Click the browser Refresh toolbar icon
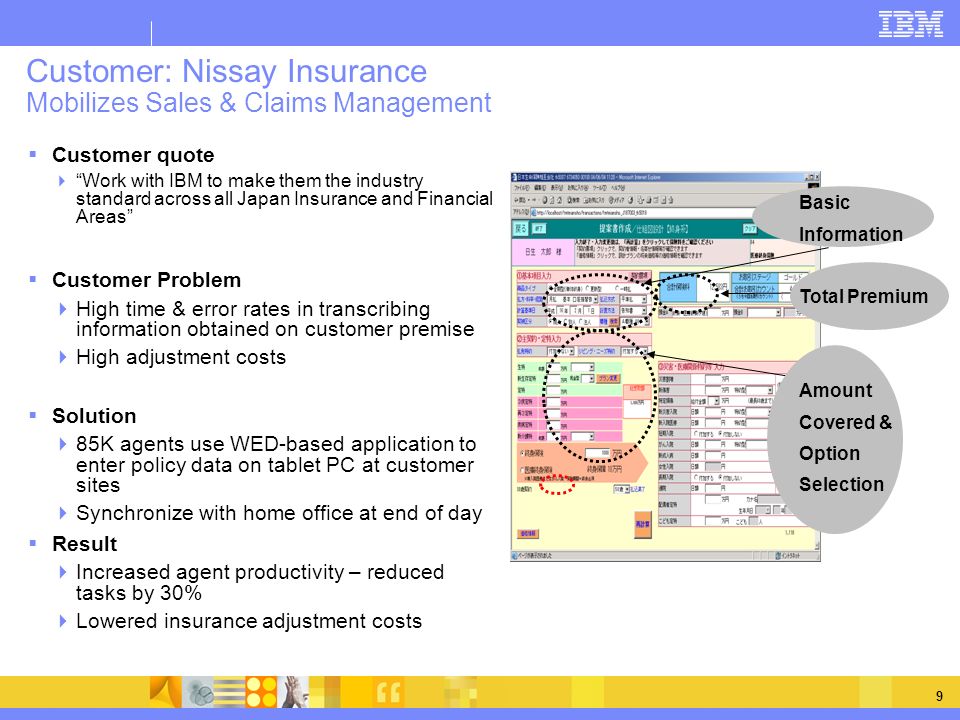This screenshot has height=720, width=960. click(552, 200)
